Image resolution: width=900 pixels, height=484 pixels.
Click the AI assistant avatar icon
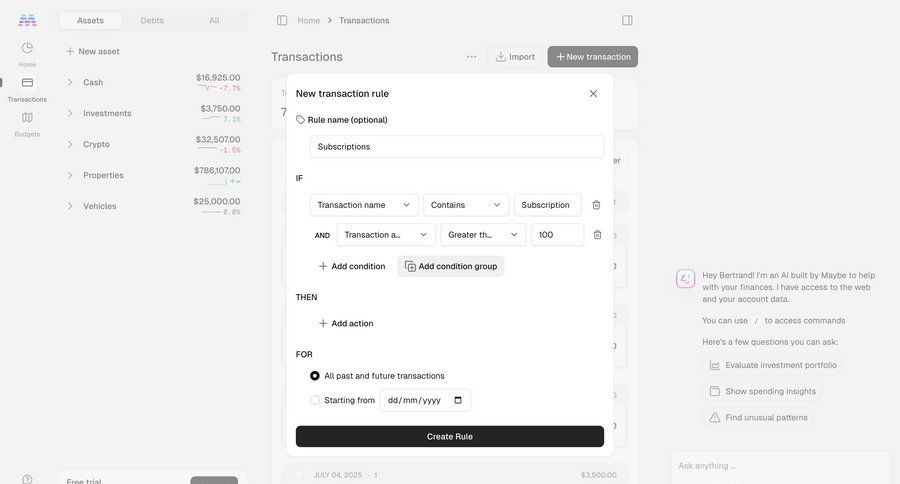click(x=685, y=279)
